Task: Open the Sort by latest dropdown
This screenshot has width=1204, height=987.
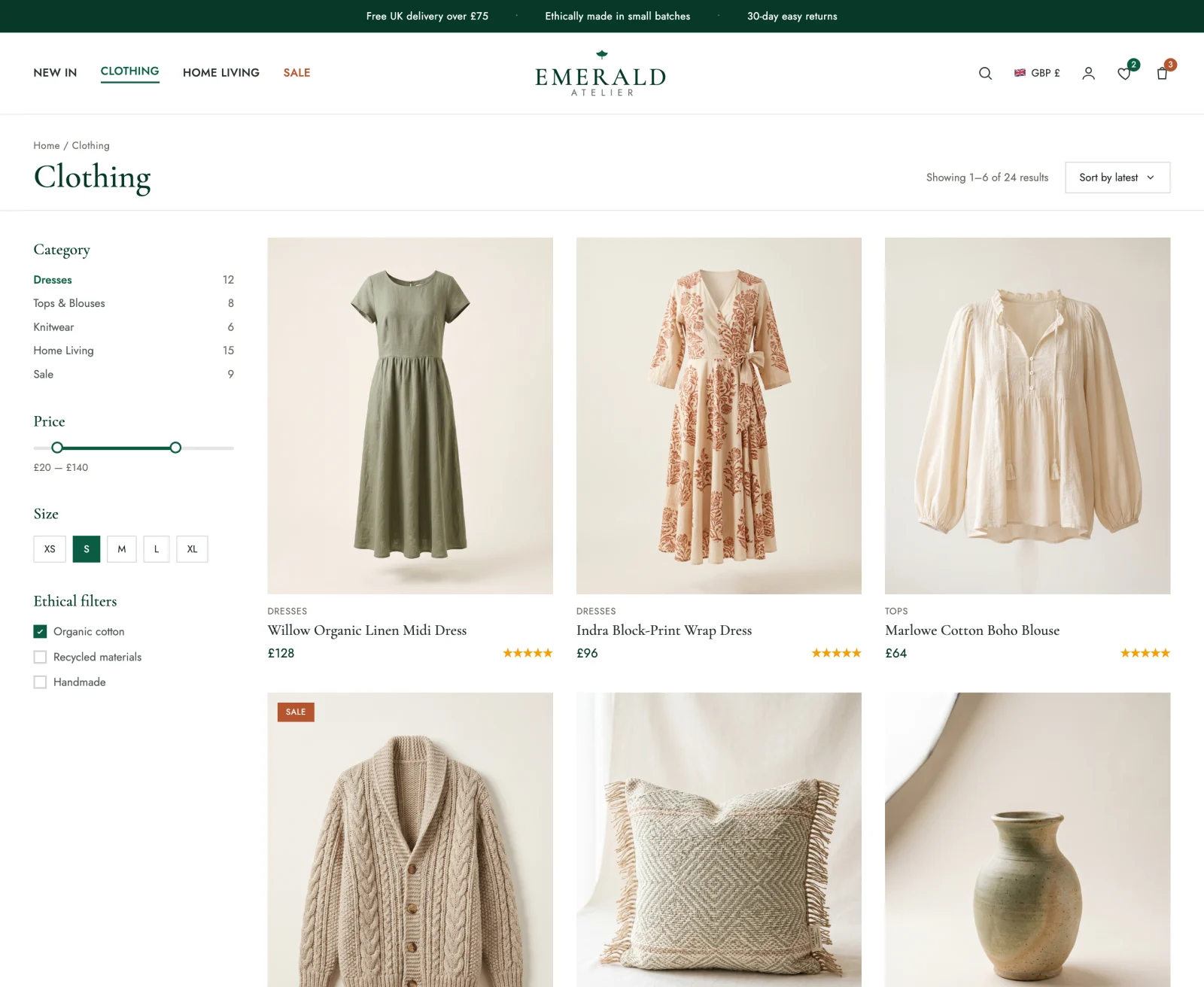Action: coord(1117,178)
